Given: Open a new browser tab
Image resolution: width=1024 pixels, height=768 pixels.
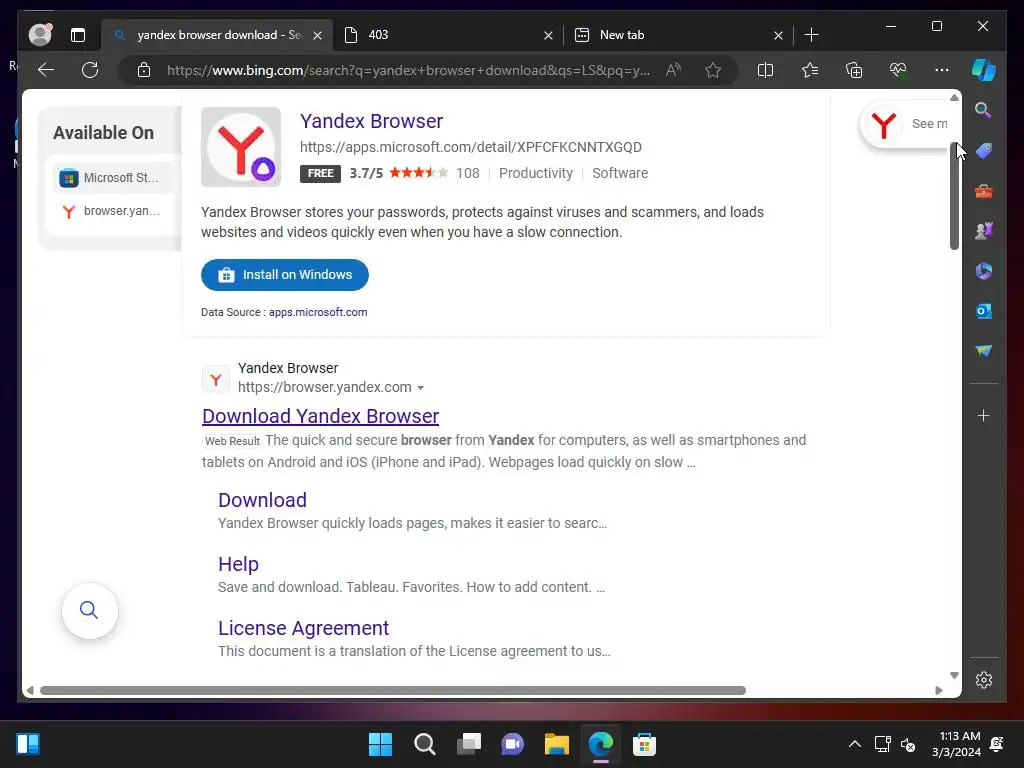Looking at the screenshot, I should click(x=811, y=35).
